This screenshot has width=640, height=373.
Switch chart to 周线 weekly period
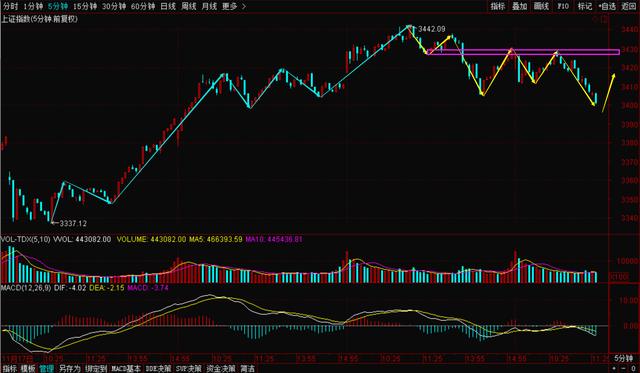tap(189, 6)
